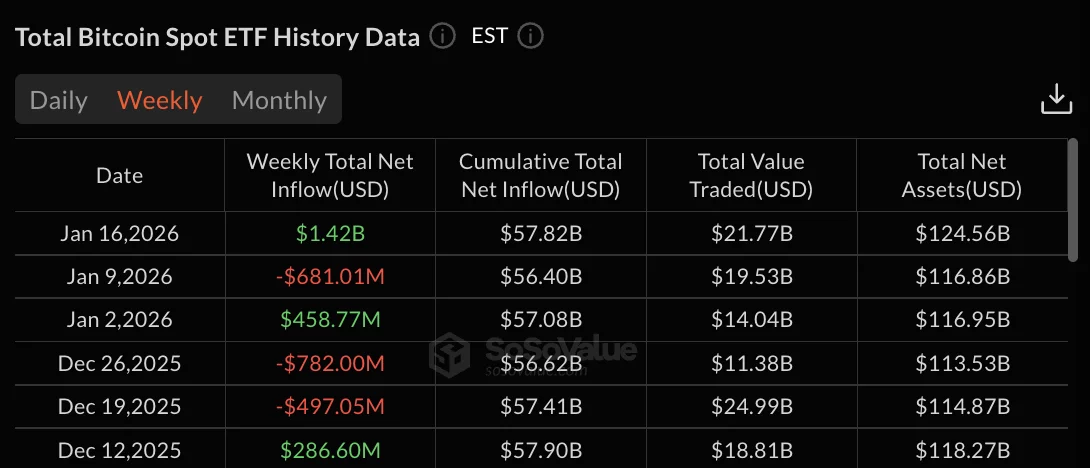The height and width of the screenshot is (468, 1090).
Task: Select the Weekly tab
Action: (x=160, y=100)
